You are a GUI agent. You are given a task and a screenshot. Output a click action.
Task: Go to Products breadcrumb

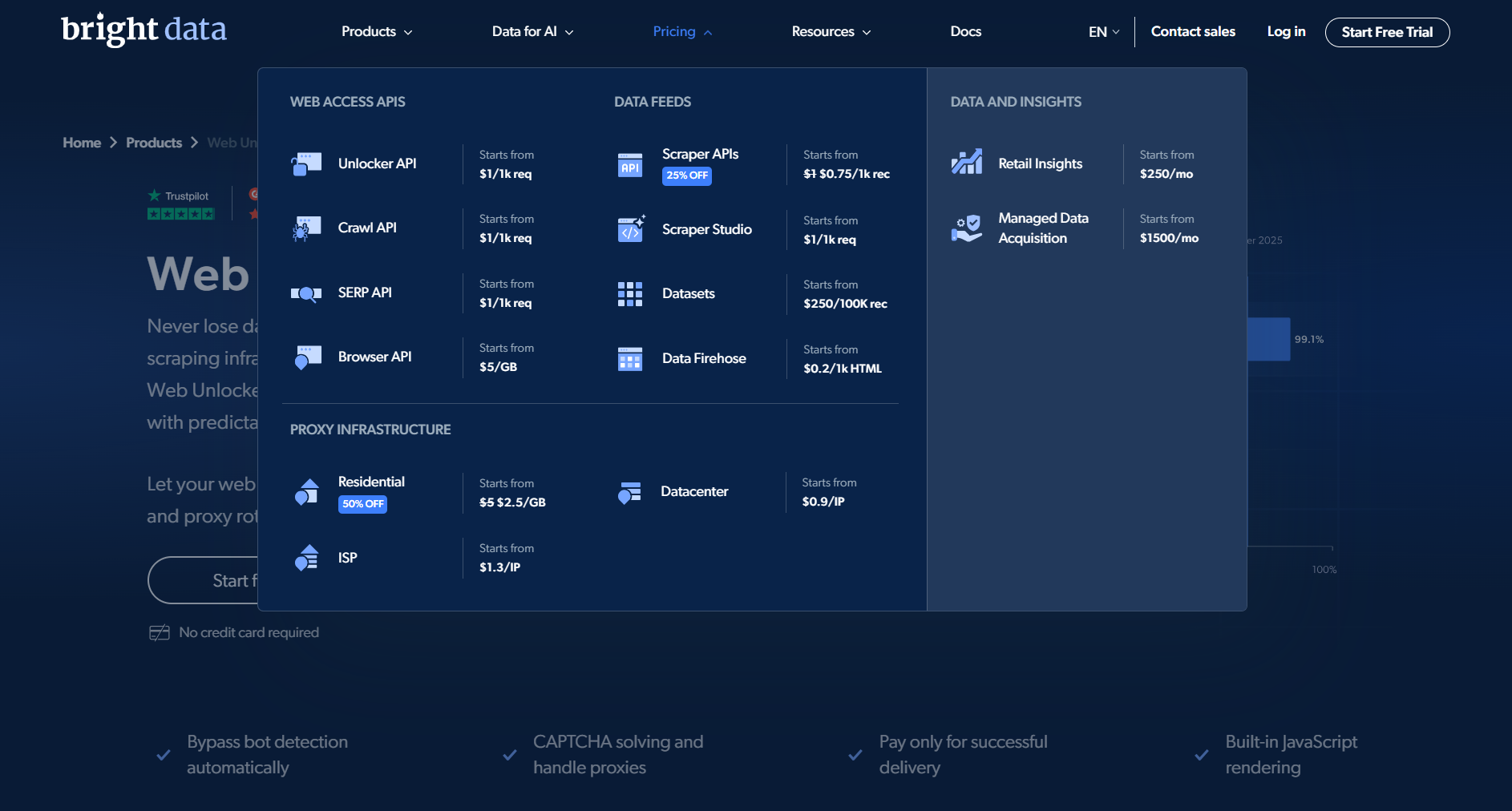coord(154,143)
